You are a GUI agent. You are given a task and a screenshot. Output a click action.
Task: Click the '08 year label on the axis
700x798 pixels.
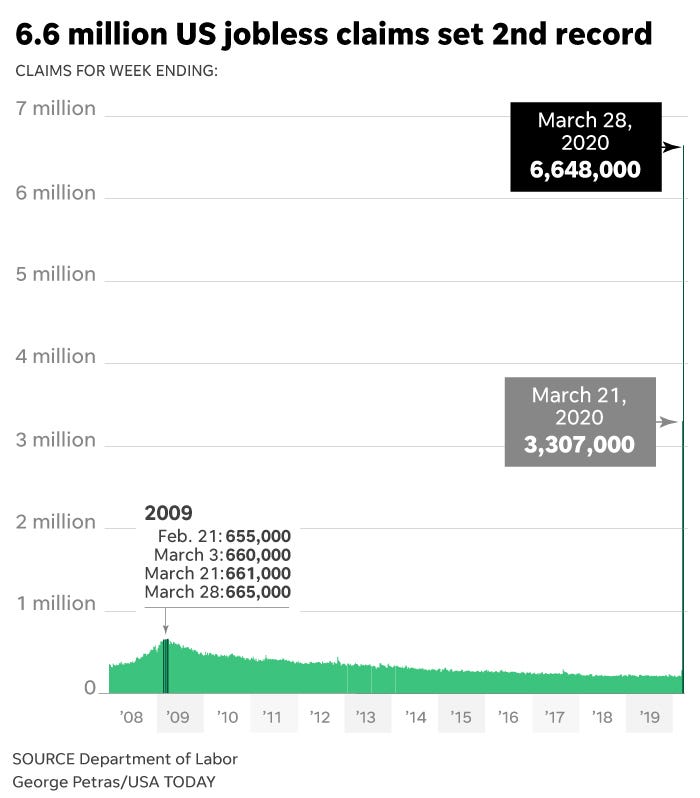pyautogui.click(x=131, y=717)
